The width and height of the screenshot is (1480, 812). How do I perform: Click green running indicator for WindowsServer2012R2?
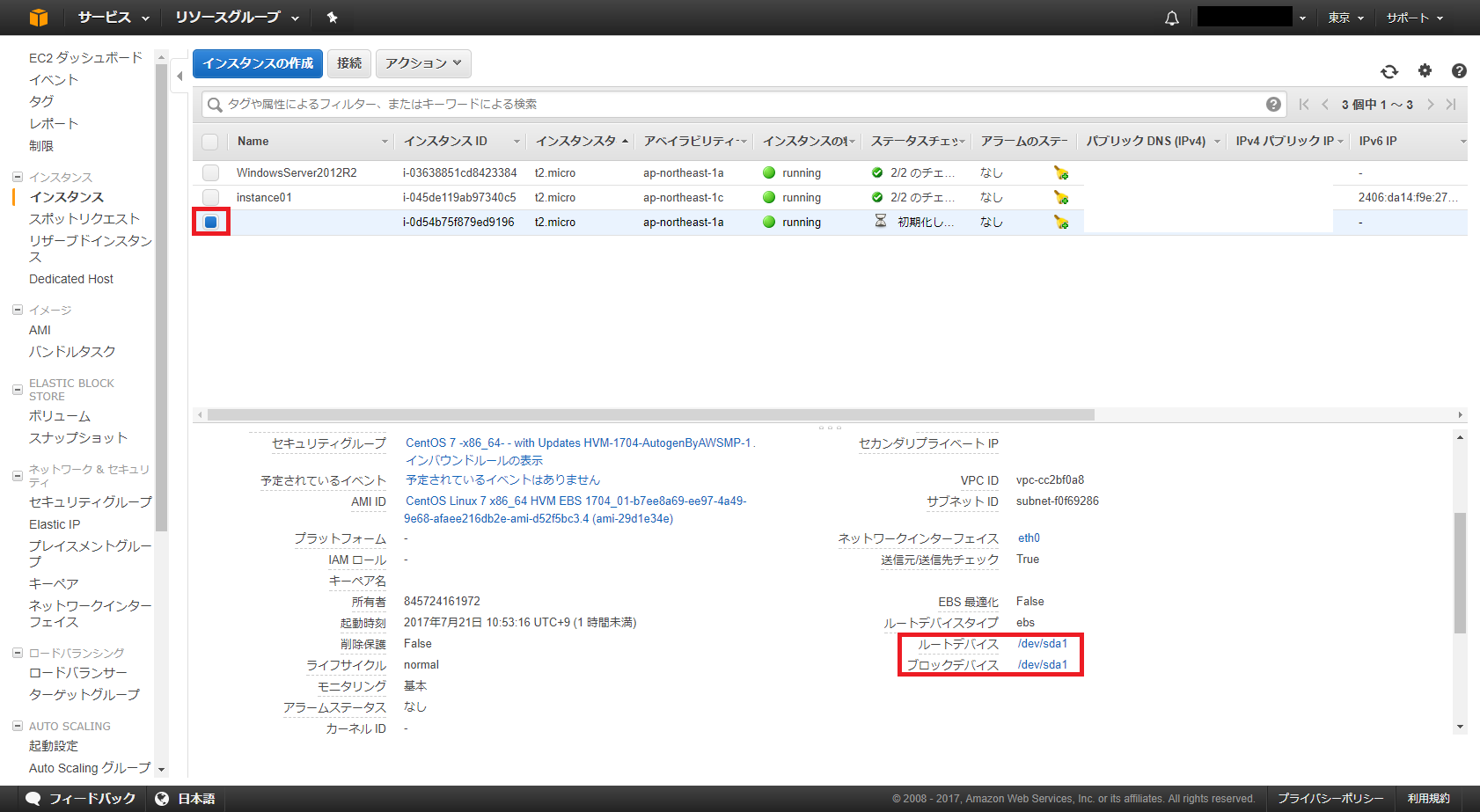(x=769, y=172)
